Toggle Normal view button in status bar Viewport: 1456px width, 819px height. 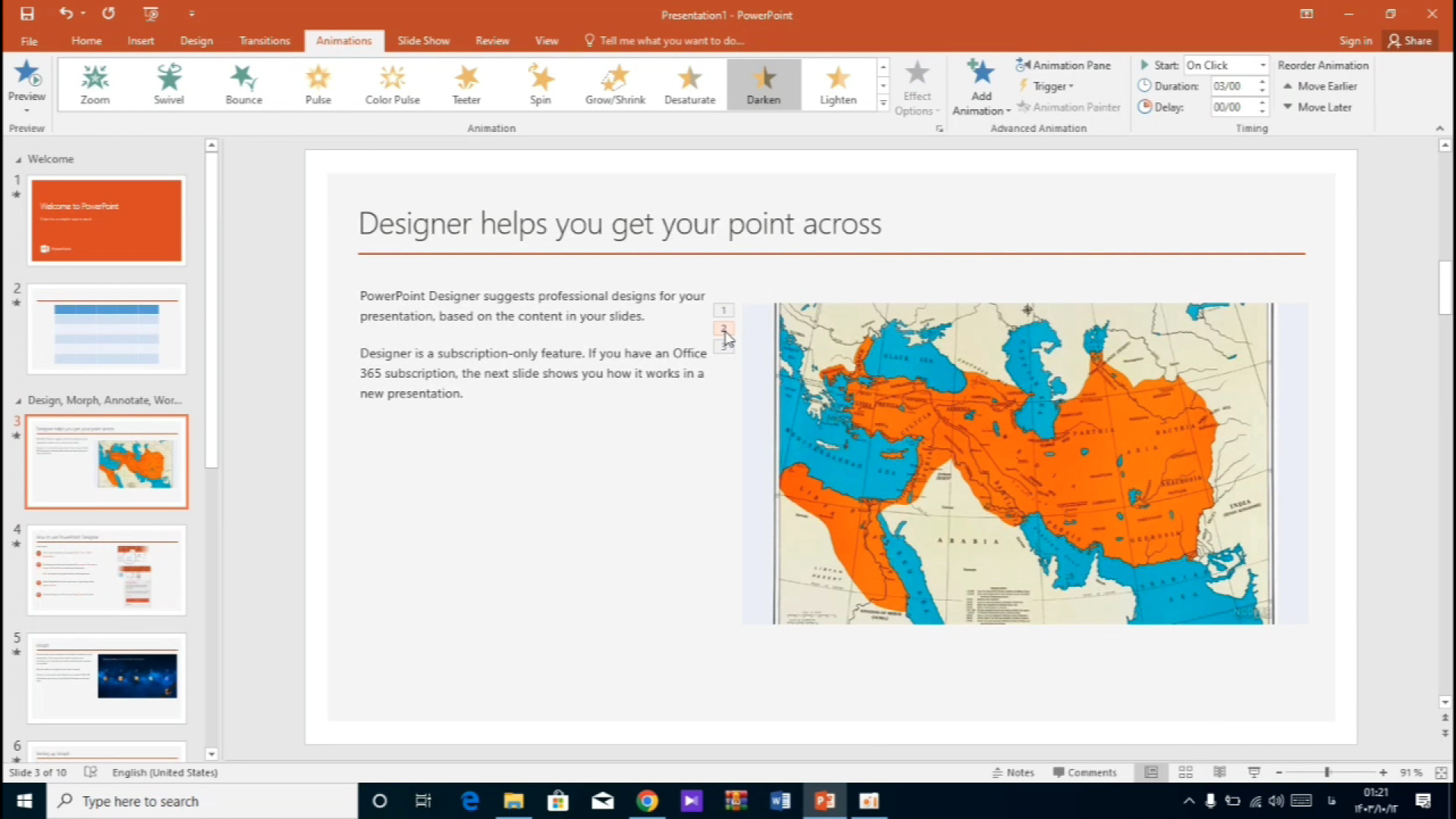[x=1151, y=772]
